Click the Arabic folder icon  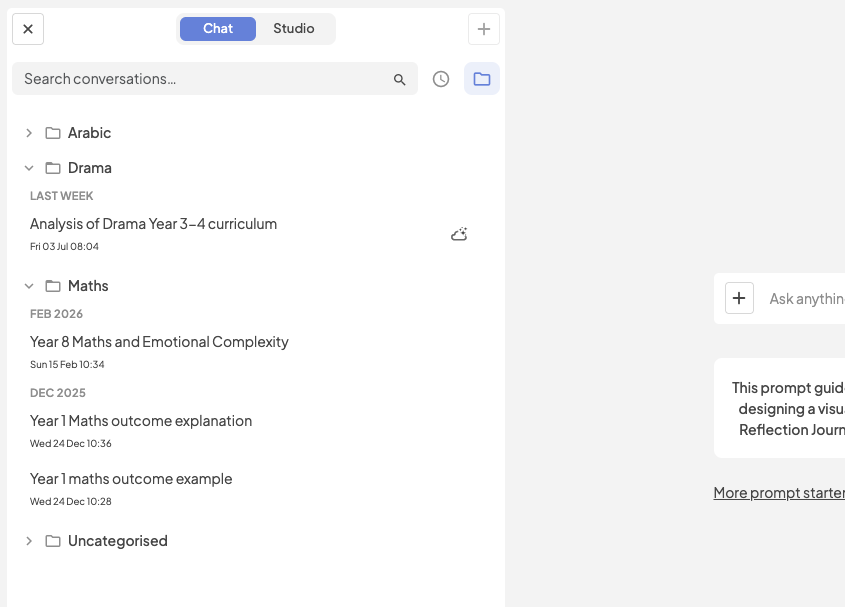coord(53,133)
